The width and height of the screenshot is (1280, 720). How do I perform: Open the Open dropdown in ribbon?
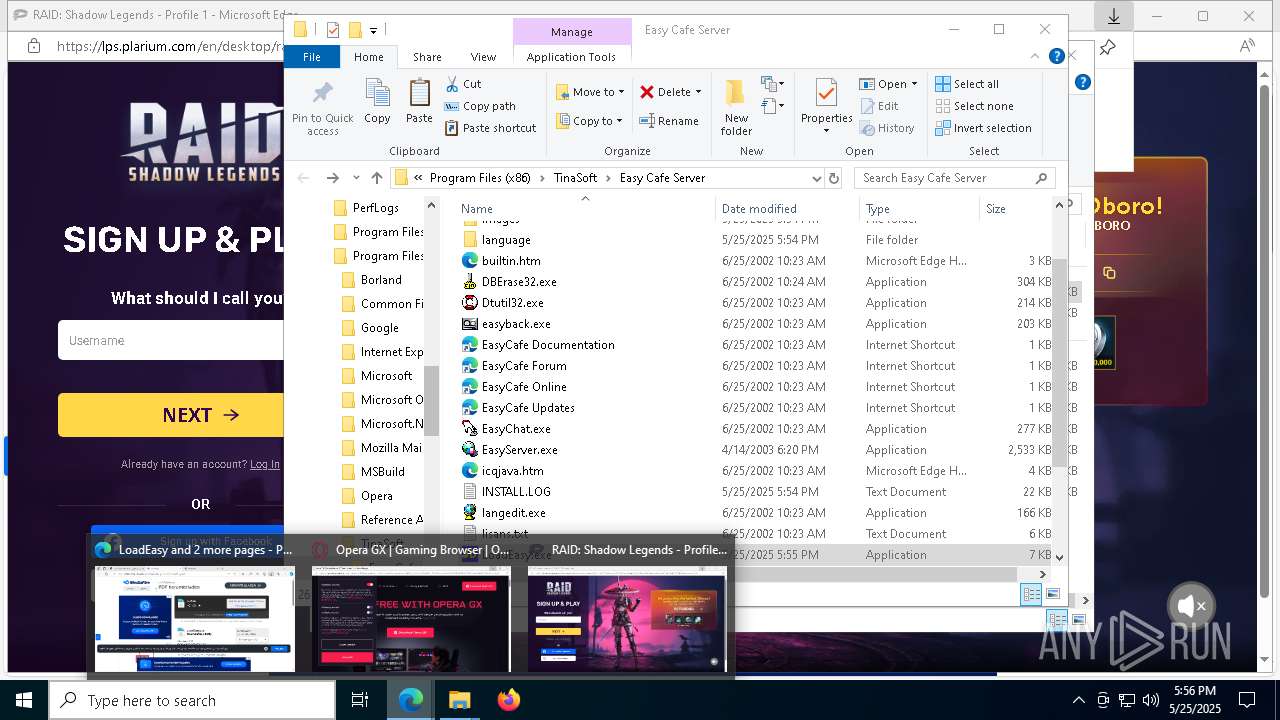click(x=889, y=84)
